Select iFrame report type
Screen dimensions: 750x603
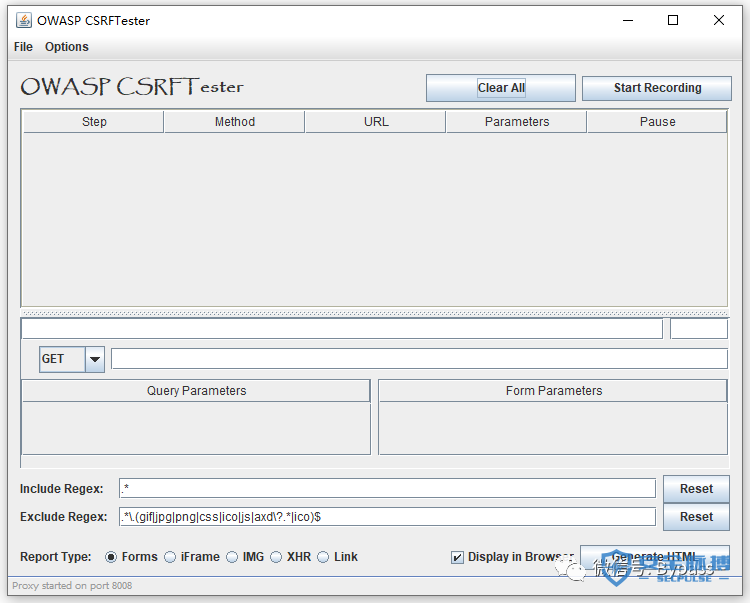click(x=170, y=557)
